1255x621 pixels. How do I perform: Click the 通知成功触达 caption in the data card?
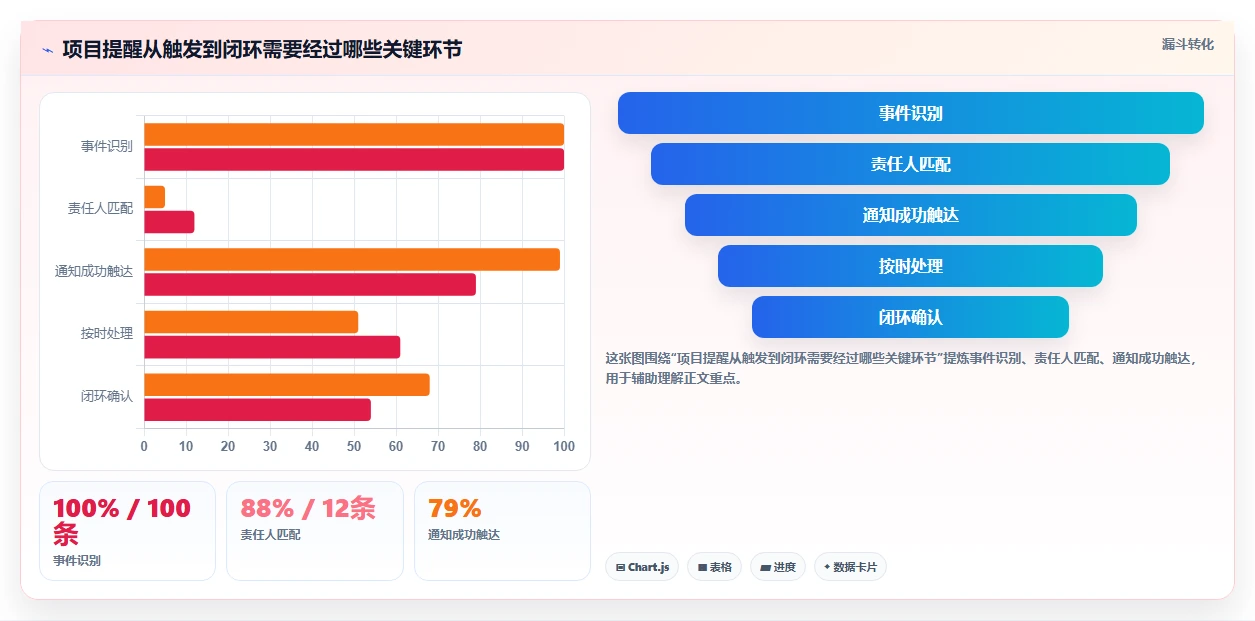point(464,535)
